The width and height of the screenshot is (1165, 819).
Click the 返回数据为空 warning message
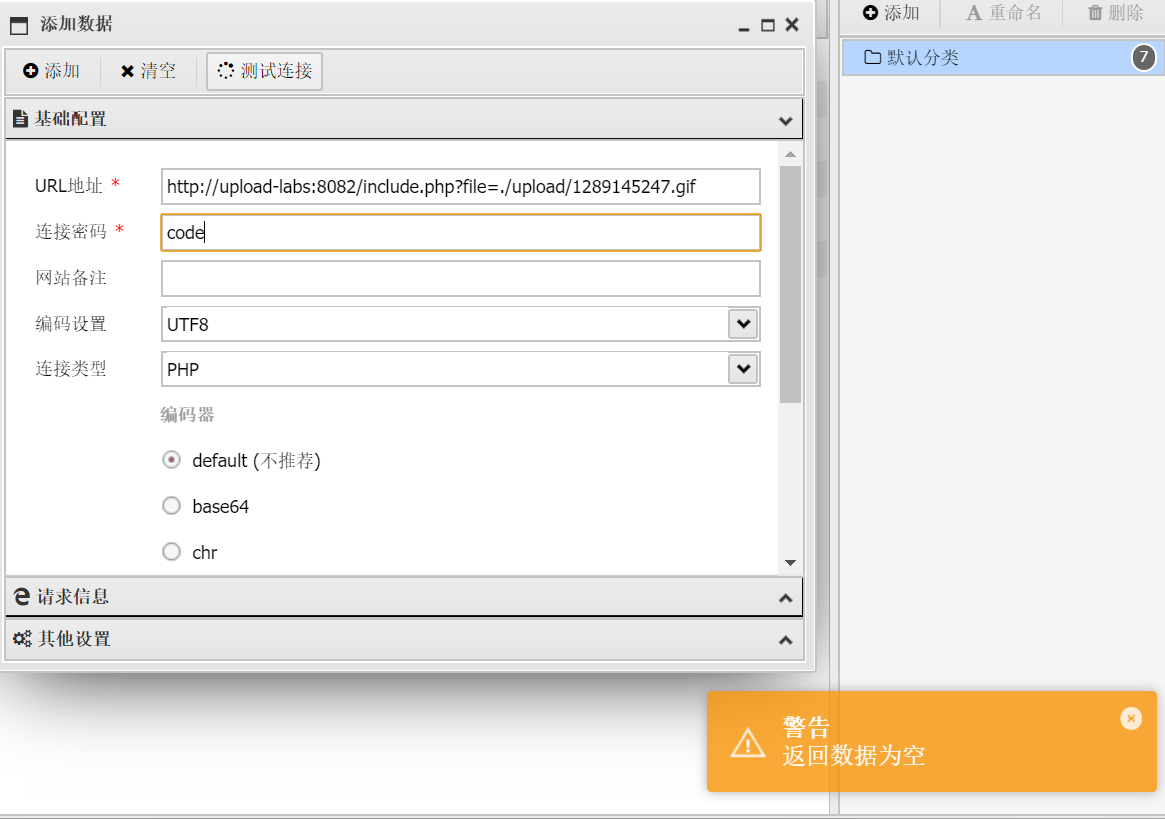854,756
